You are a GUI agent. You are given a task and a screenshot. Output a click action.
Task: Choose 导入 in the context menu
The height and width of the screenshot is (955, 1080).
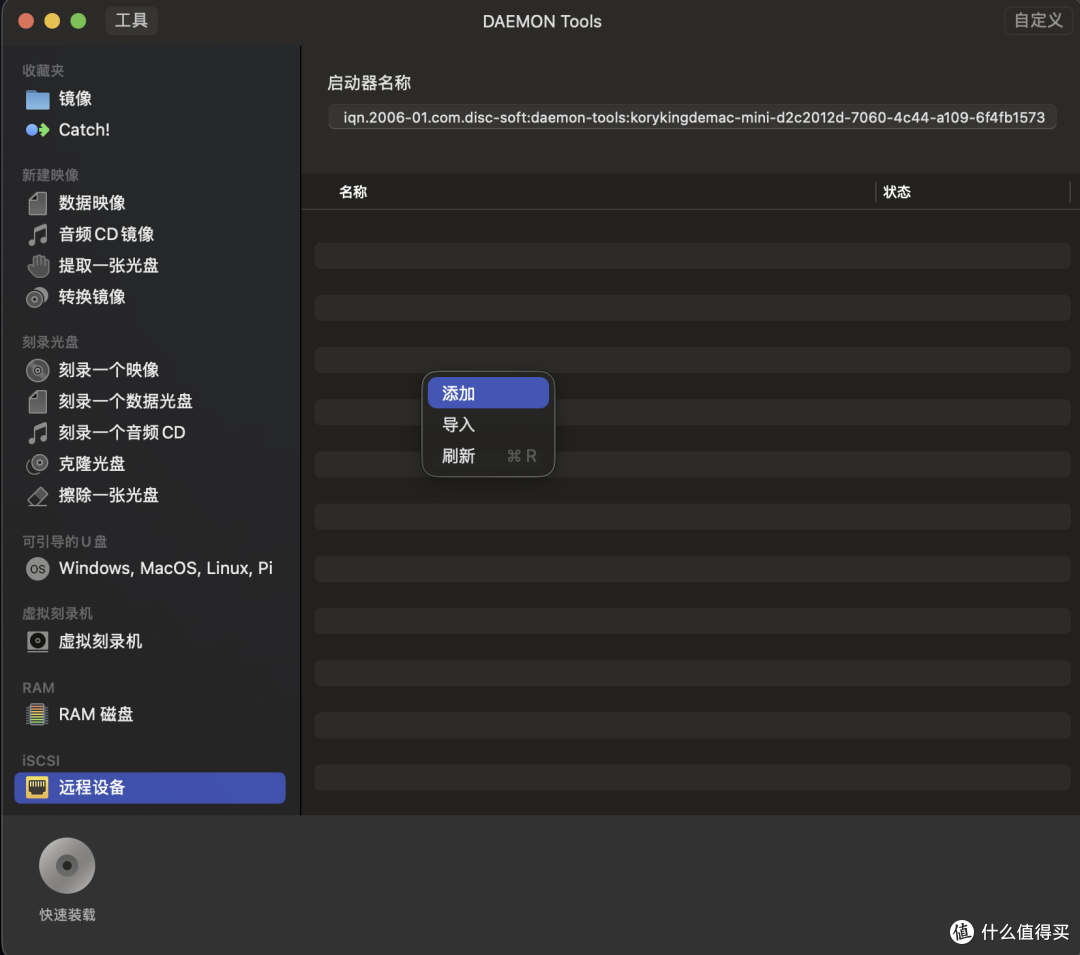tap(488, 425)
